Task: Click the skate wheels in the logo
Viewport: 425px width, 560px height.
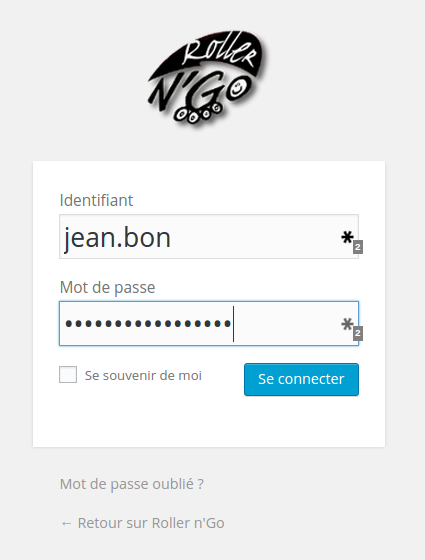Action: pyautogui.click(x=198, y=113)
